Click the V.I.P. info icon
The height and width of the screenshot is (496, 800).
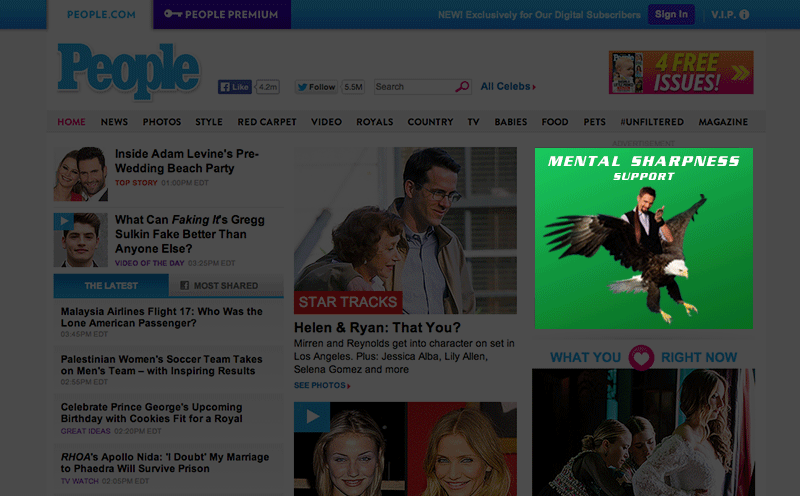pos(744,15)
